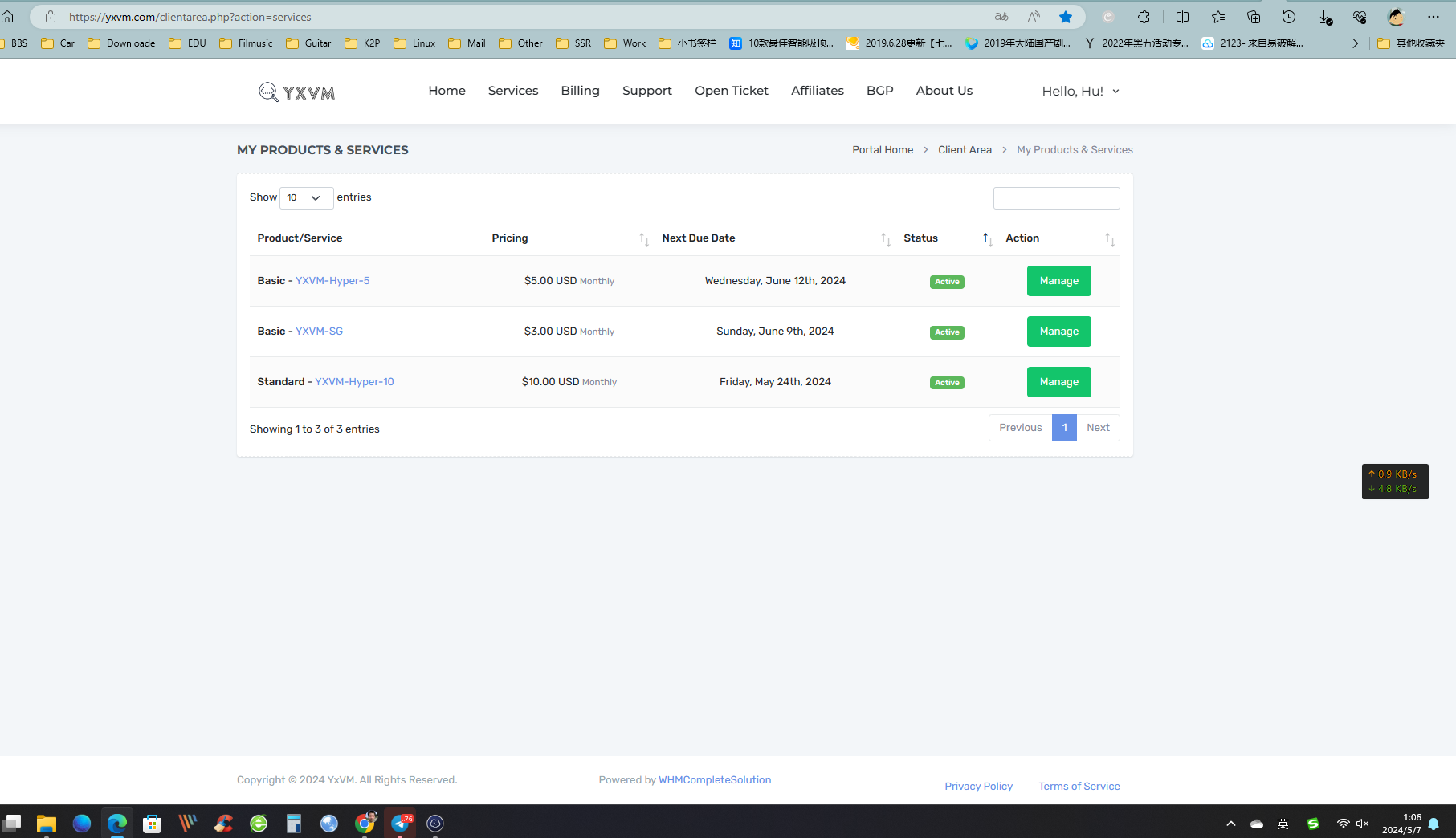
Task: Focus the table search input field
Action: [x=1056, y=198]
